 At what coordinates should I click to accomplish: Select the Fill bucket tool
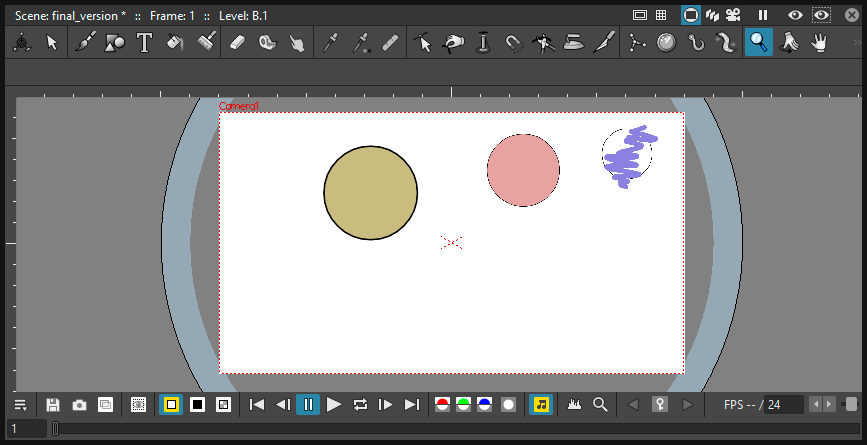(x=175, y=43)
